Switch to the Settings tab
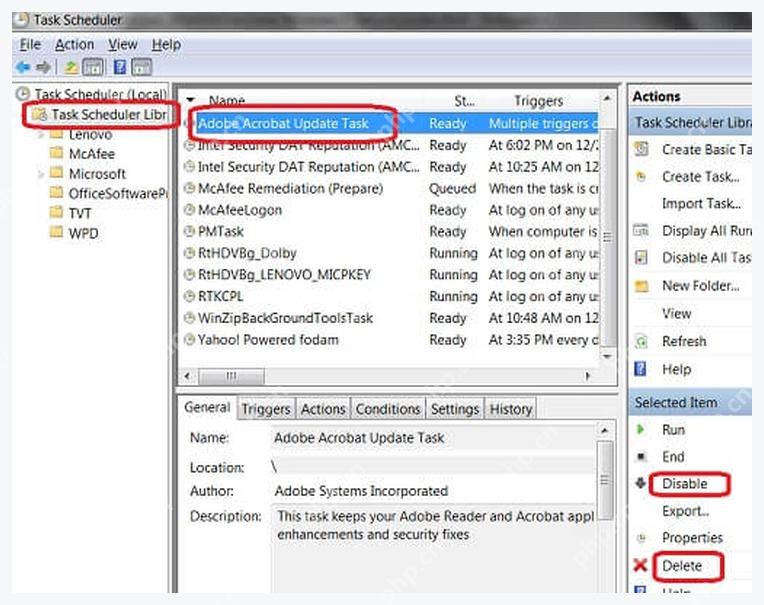This screenshot has width=764, height=605. tap(455, 409)
